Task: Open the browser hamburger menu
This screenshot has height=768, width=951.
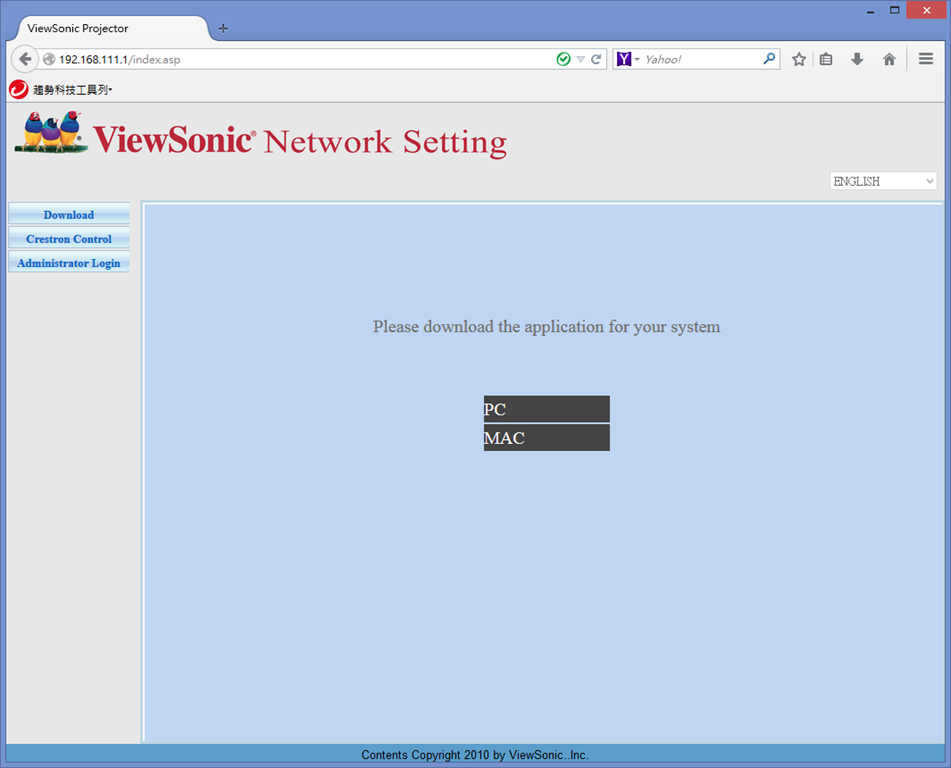Action: tap(926, 59)
